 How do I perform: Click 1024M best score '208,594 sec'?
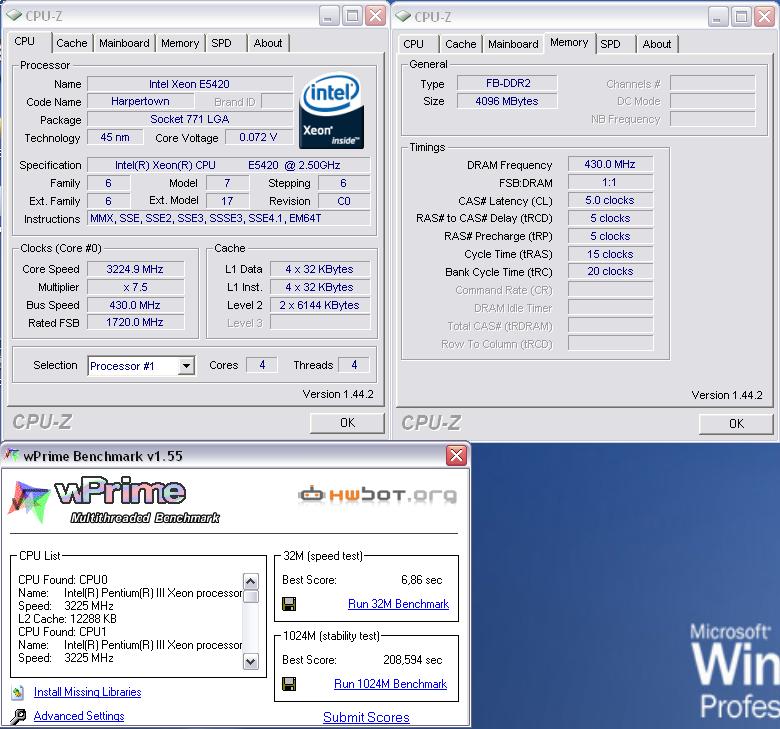click(x=412, y=660)
